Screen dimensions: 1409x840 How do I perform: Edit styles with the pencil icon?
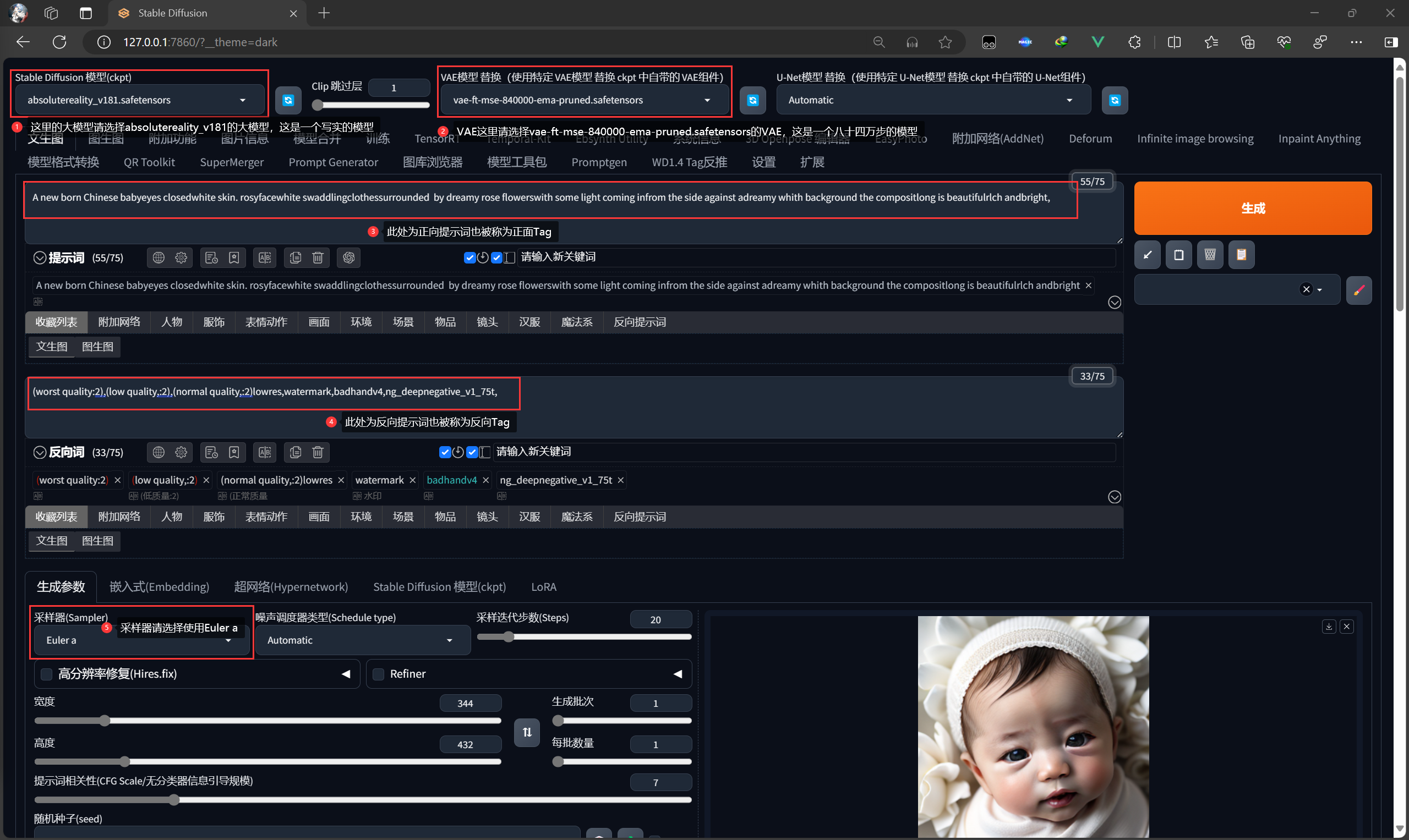1358,290
